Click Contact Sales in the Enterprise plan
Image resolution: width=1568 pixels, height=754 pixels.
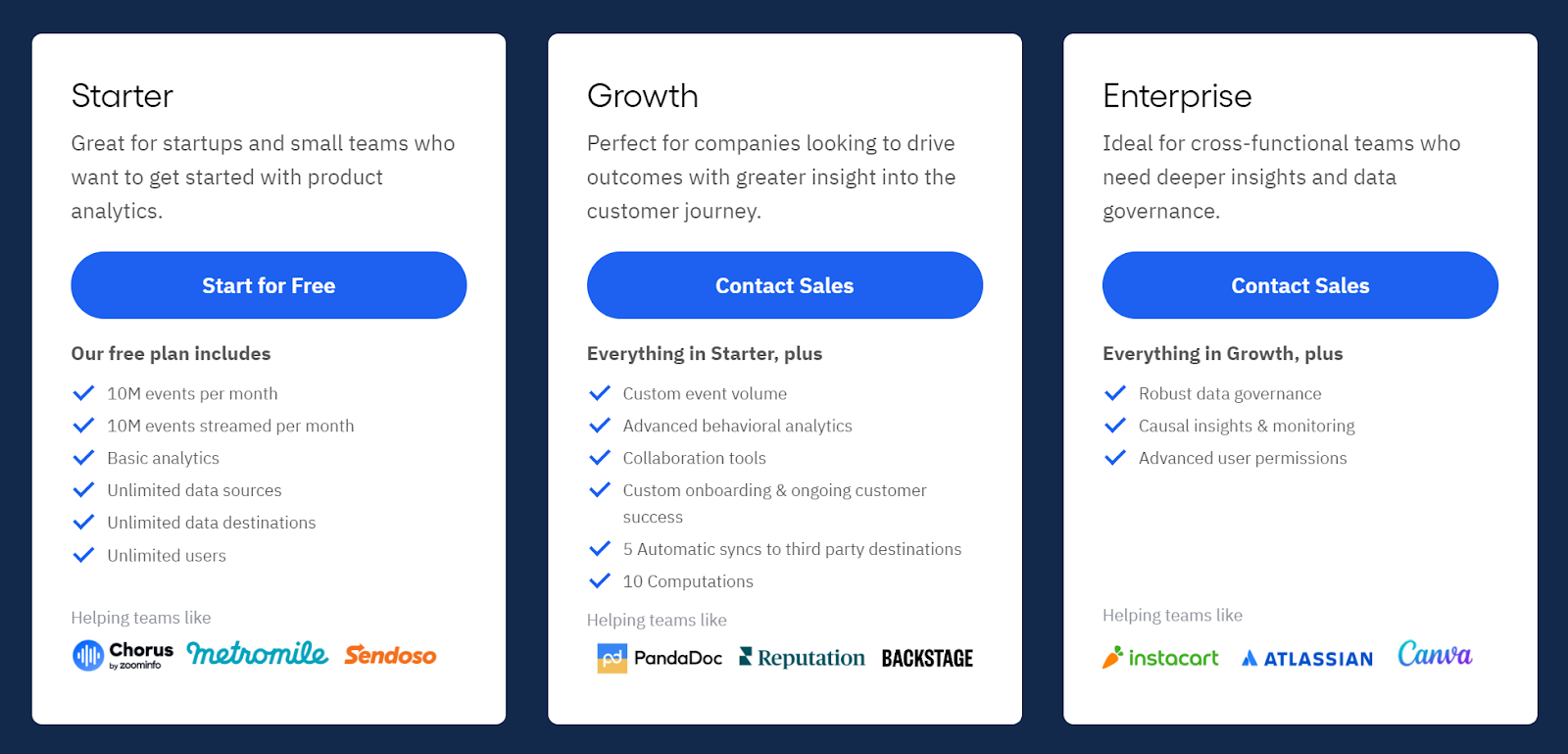point(1300,285)
